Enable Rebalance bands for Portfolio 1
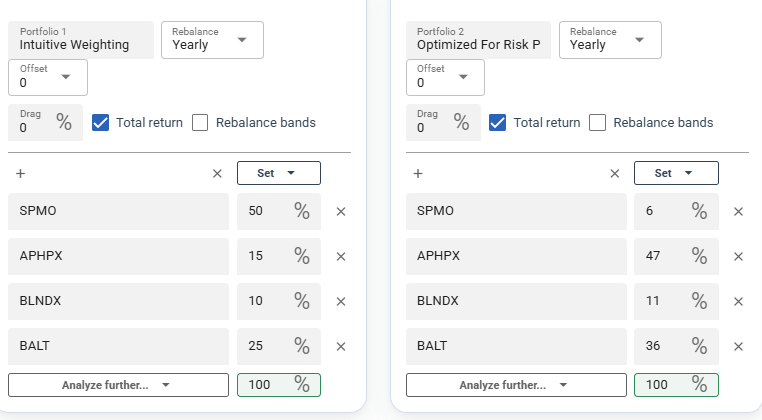The height and width of the screenshot is (420, 762). pos(200,122)
